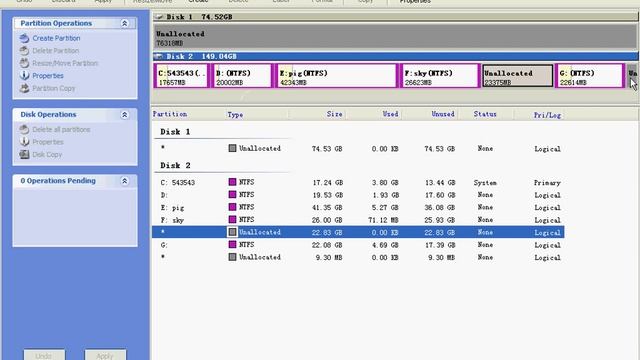This screenshot has height=360, width=640.
Task: Click the magenta NTFS swatch in C: 543543 row
Action: coord(232,182)
